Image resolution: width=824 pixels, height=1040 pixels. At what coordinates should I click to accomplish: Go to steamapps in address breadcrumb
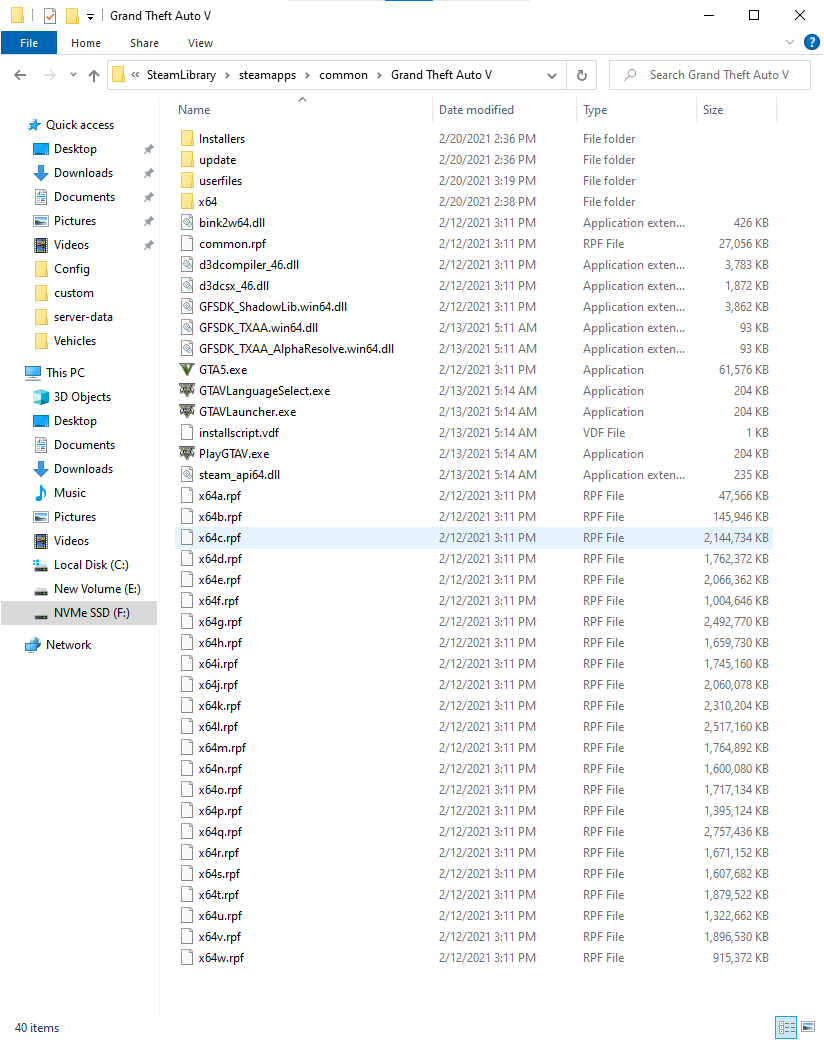point(267,75)
